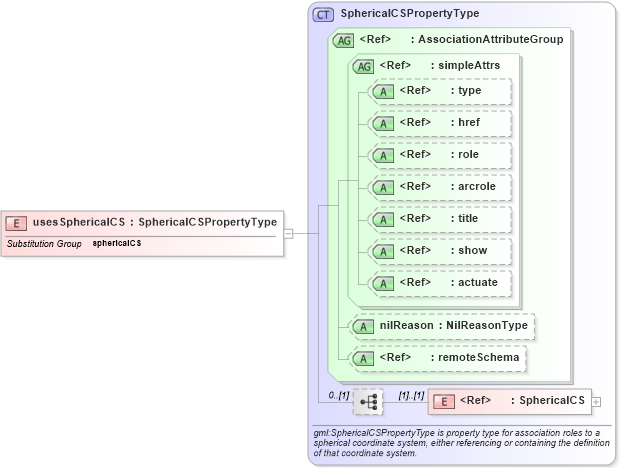
Task: Click the AG icon of AssociationAttributeGroup
Action: (343, 40)
